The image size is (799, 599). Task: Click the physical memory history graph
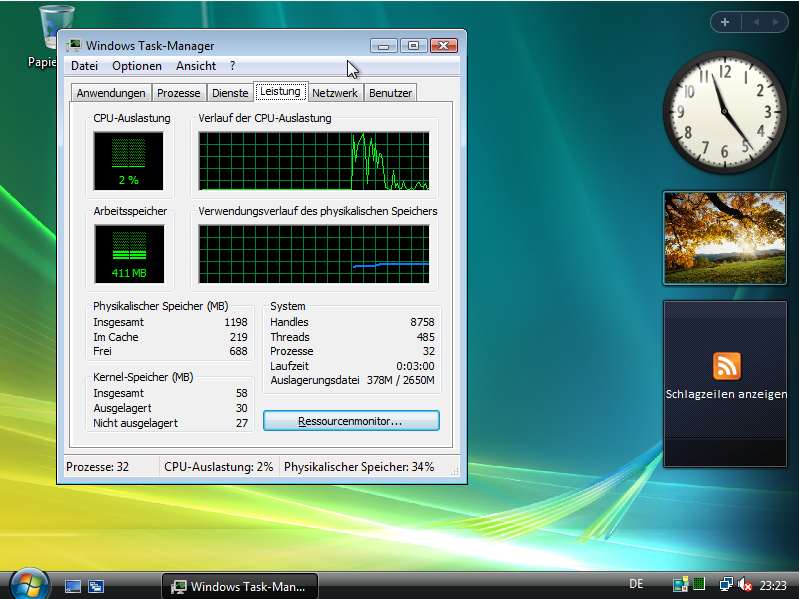(x=314, y=254)
